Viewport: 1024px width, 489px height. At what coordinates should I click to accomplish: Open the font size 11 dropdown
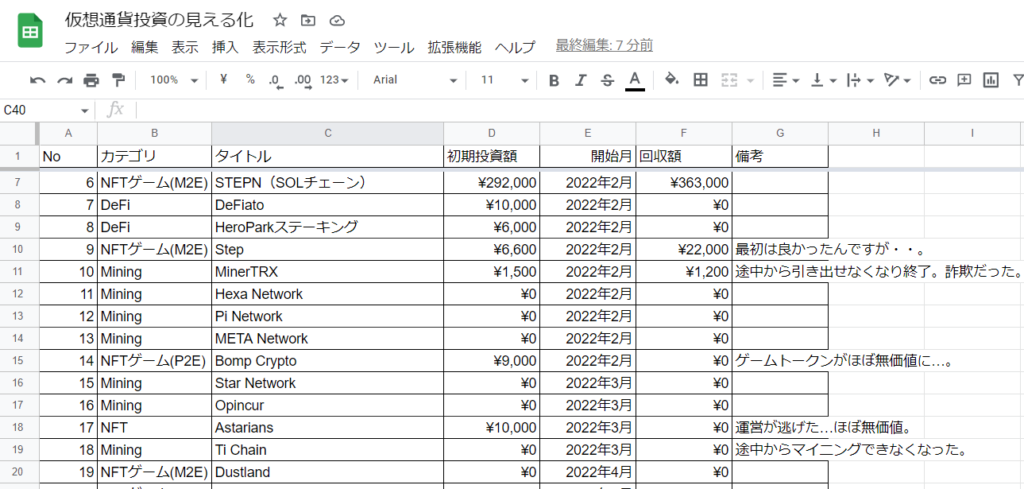point(504,80)
